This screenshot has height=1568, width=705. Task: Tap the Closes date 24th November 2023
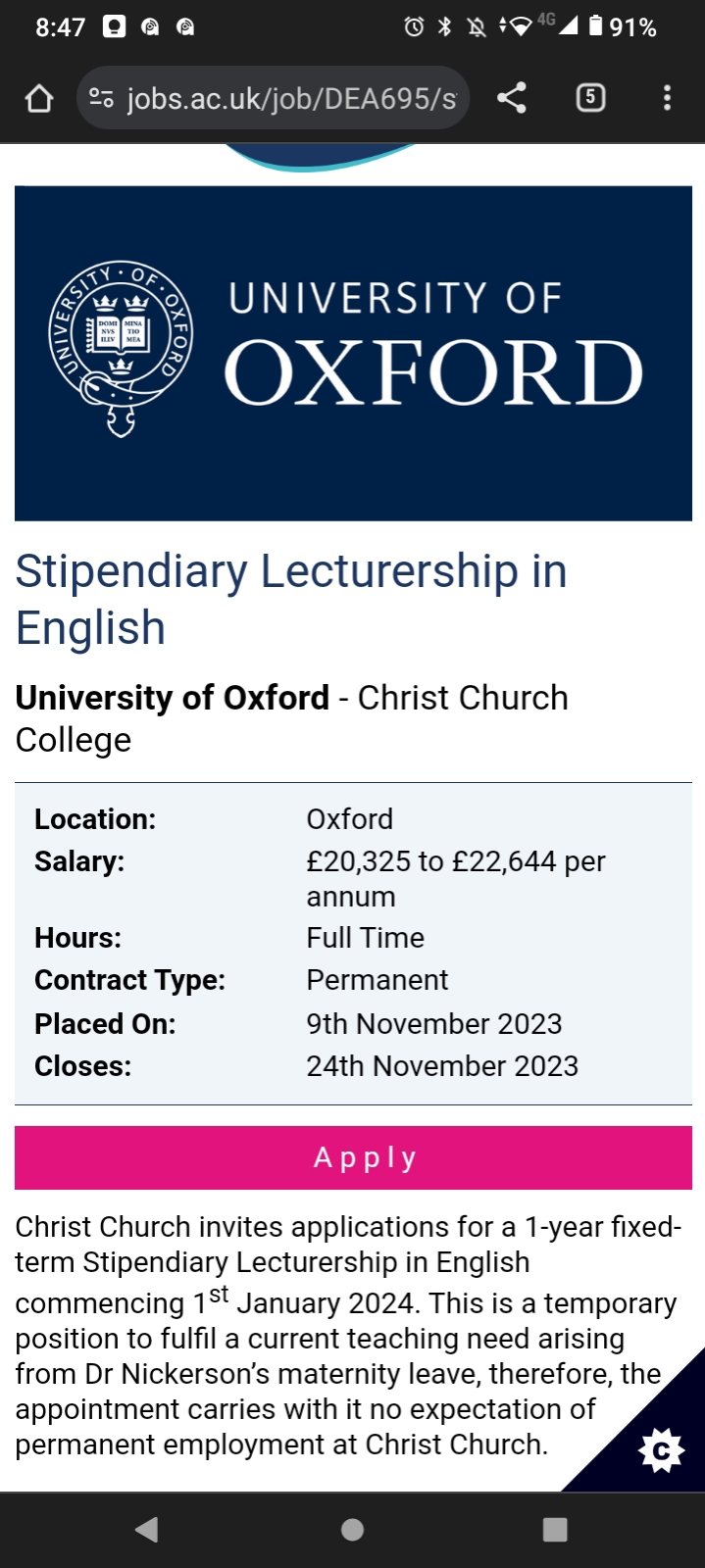442,1066
